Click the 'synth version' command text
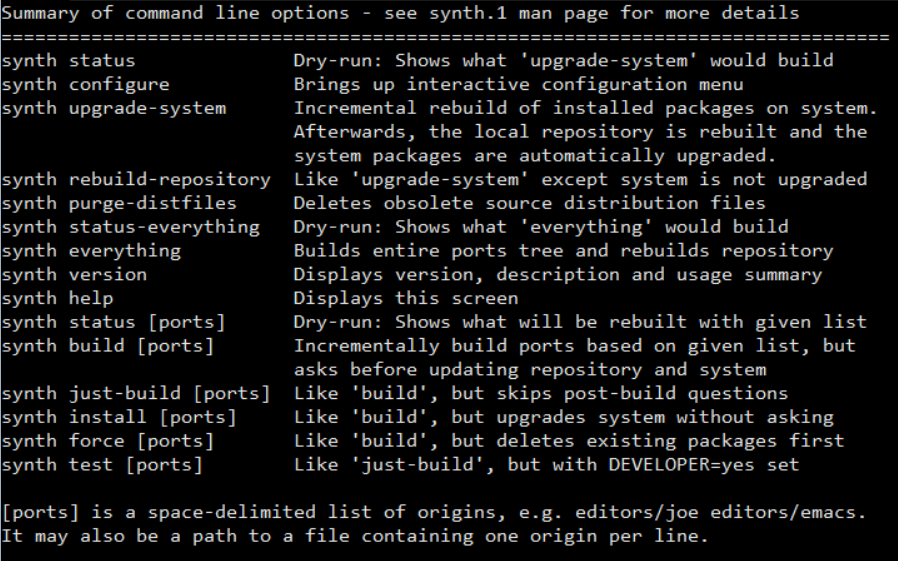 [x=74, y=274]
